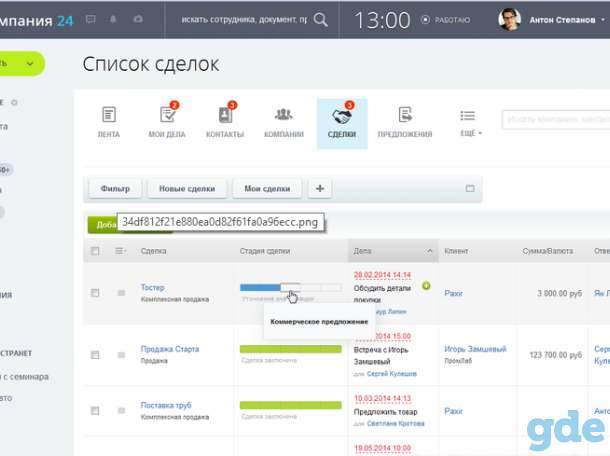
Task: Open the Тостер deal link
Action: [x=152, y=288]
